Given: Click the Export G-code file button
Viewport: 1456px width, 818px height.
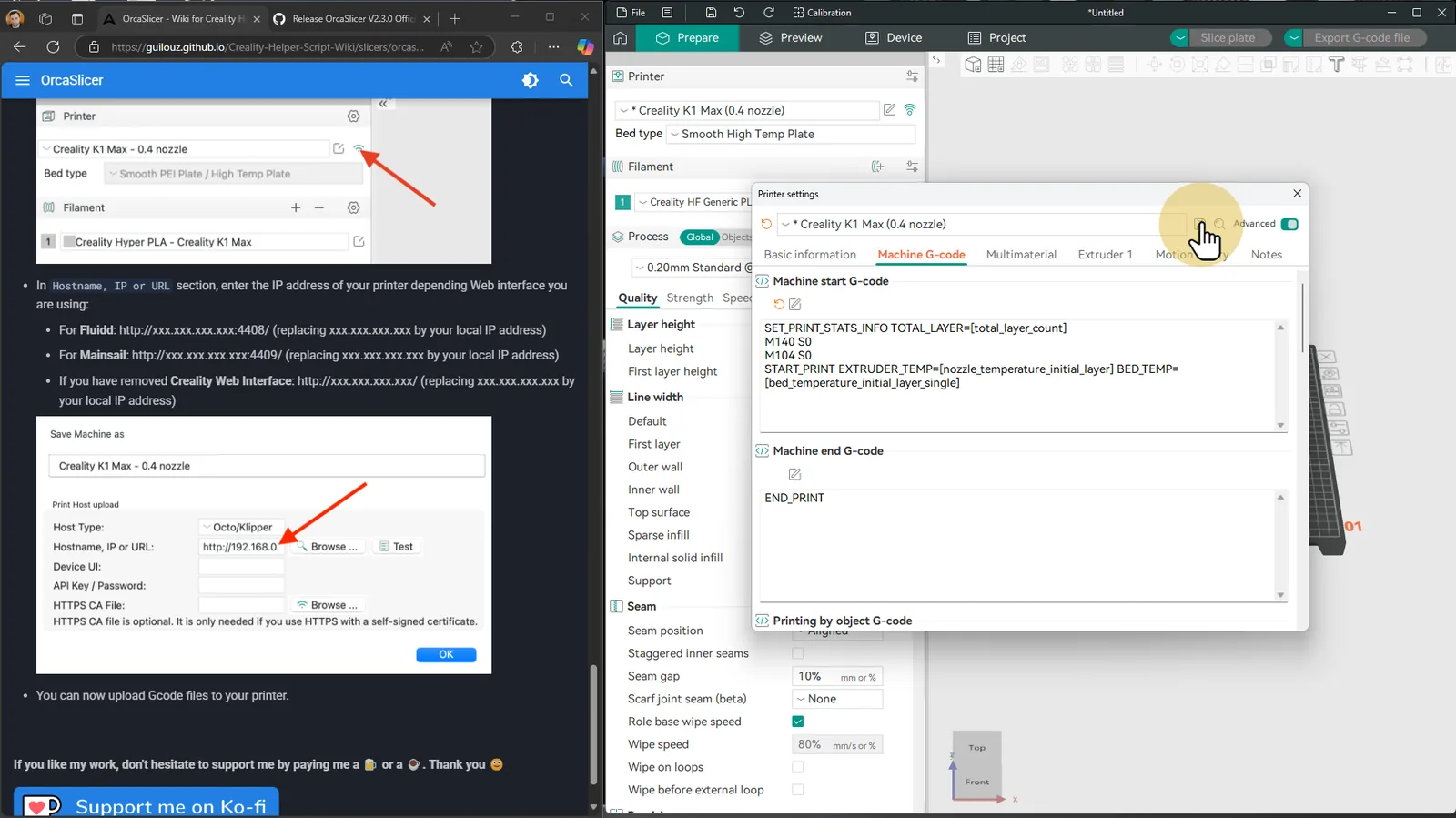Looking at the screenshot, I should [x=1362, y=38].
